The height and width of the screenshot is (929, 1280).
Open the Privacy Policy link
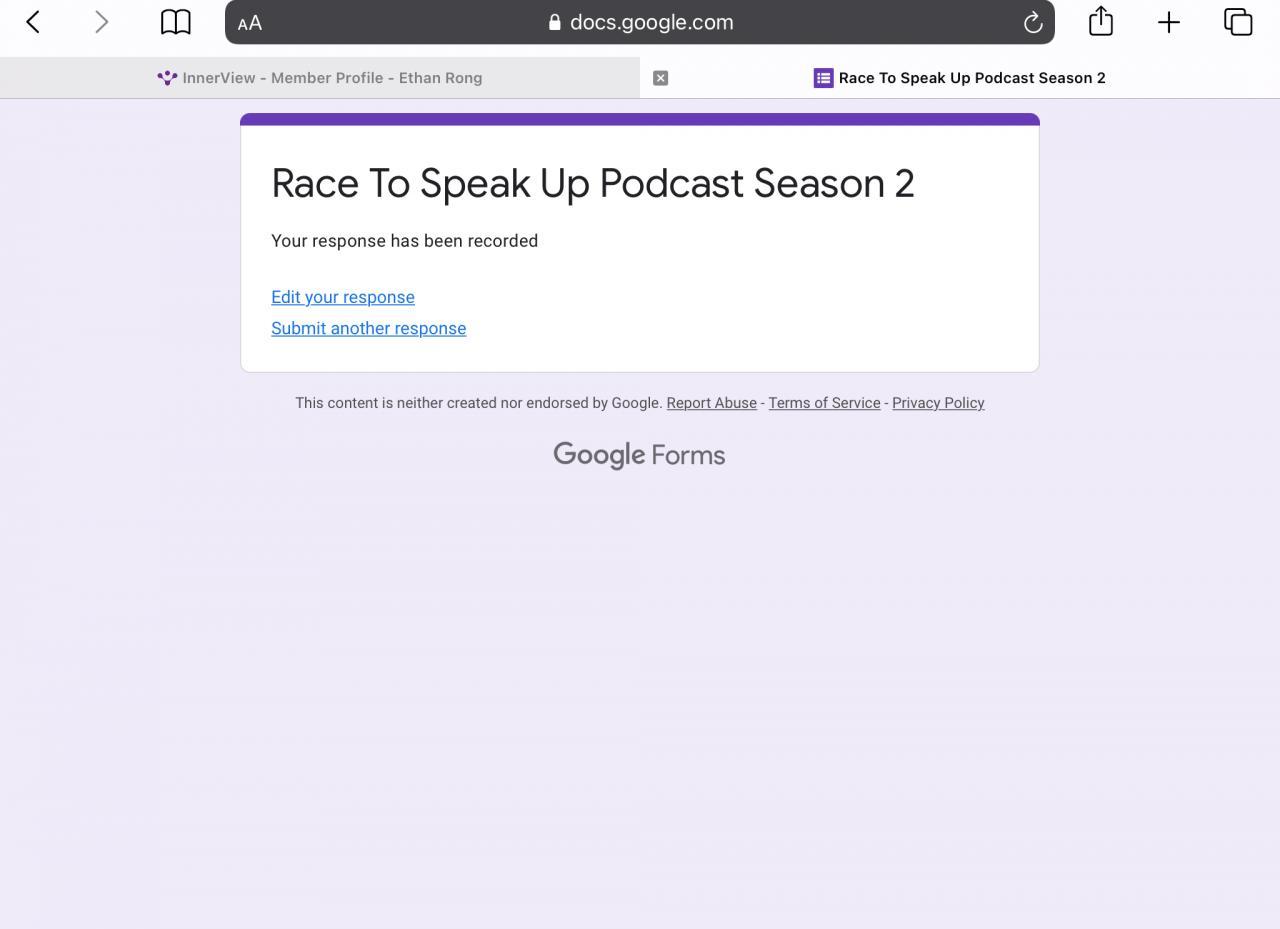tap(938, 403)
